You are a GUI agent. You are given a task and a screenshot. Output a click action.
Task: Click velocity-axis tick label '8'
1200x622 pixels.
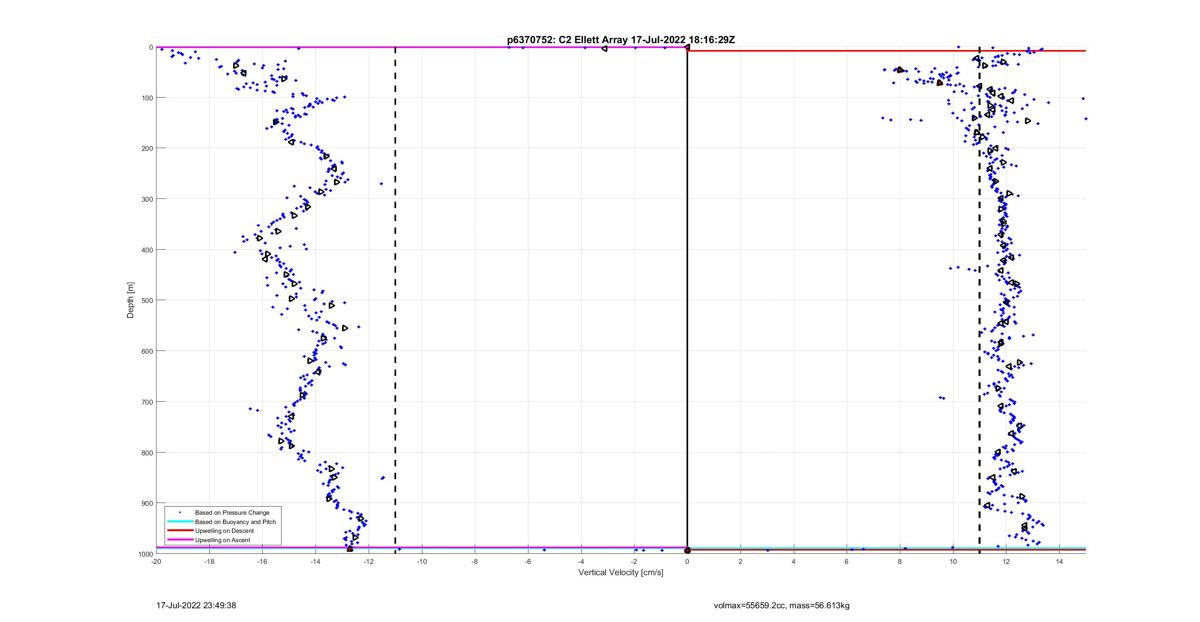point(900,562)
